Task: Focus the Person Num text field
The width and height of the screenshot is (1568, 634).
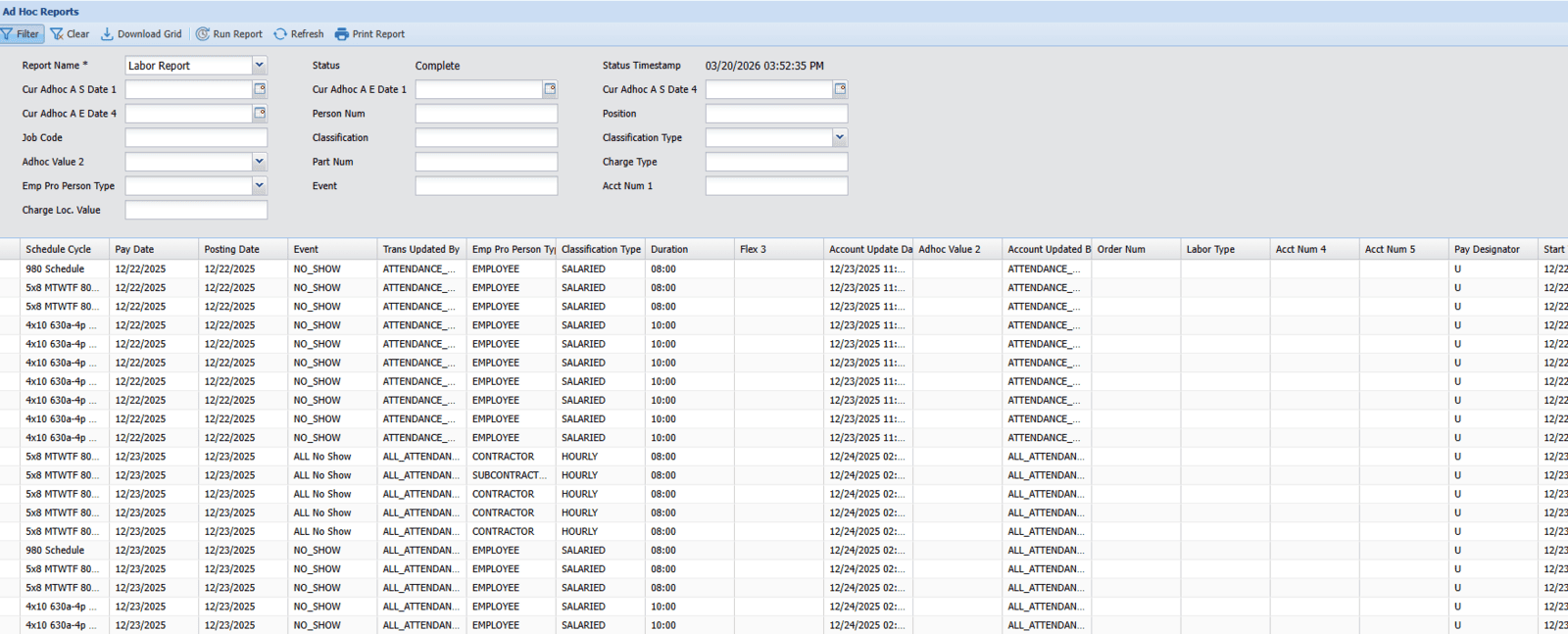Action: pyautogui.click(x=486, y=114)
